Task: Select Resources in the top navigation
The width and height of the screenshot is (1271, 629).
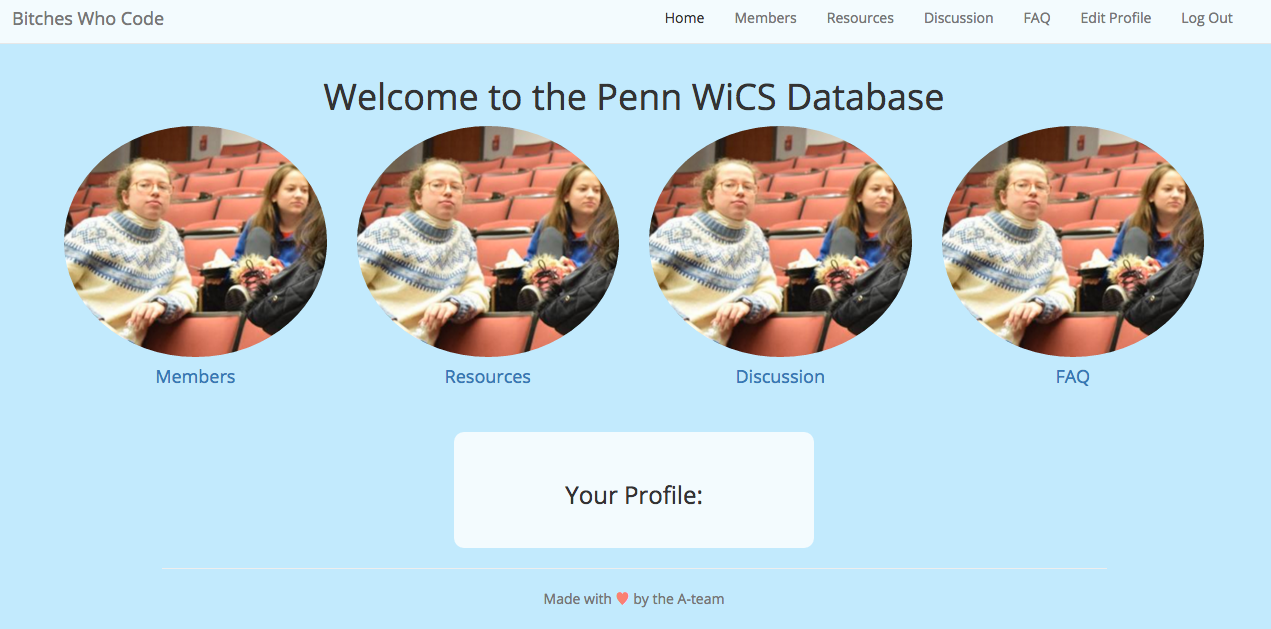Action: coord(860,18)
